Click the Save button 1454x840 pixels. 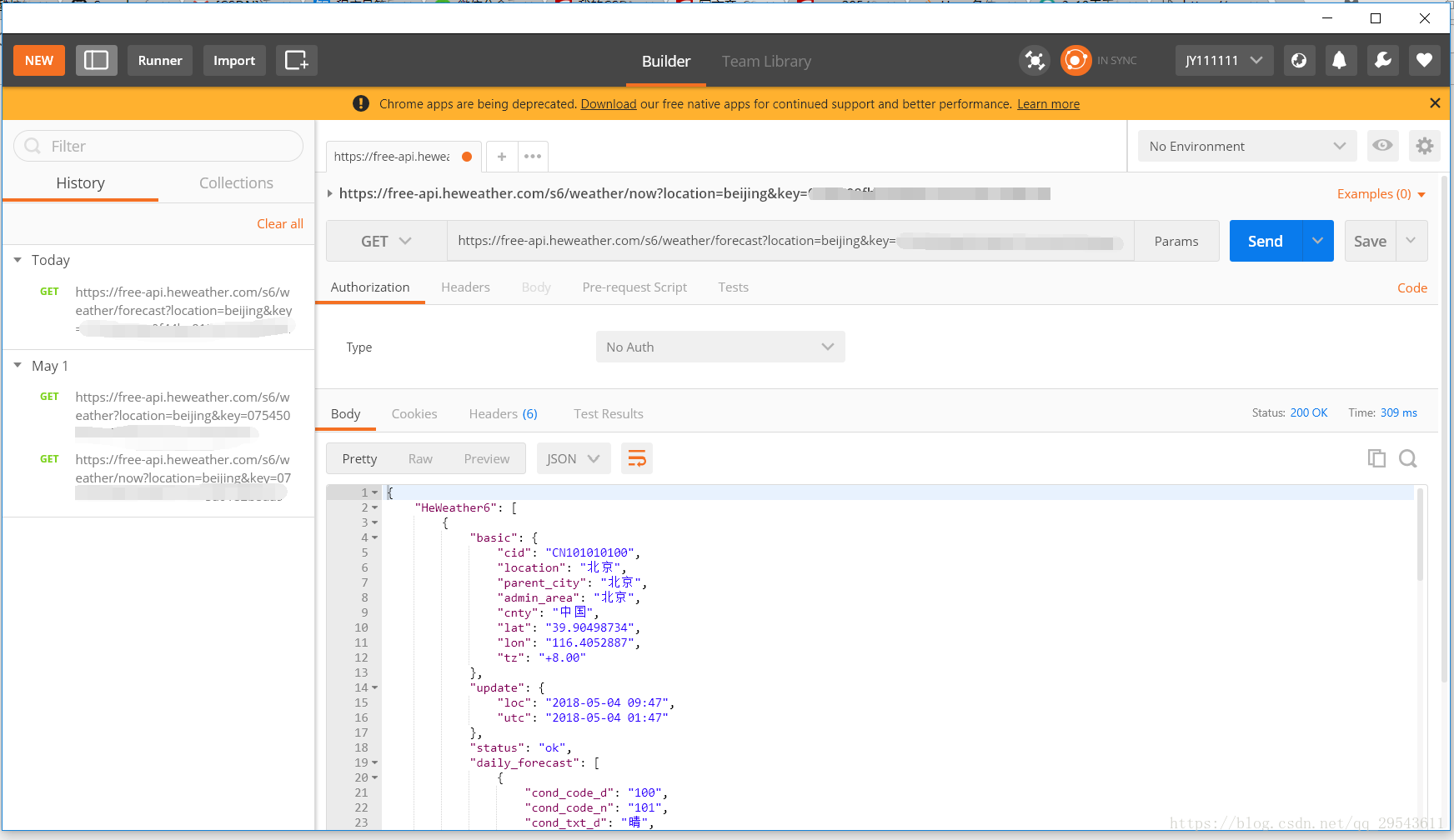[1370, 241]
